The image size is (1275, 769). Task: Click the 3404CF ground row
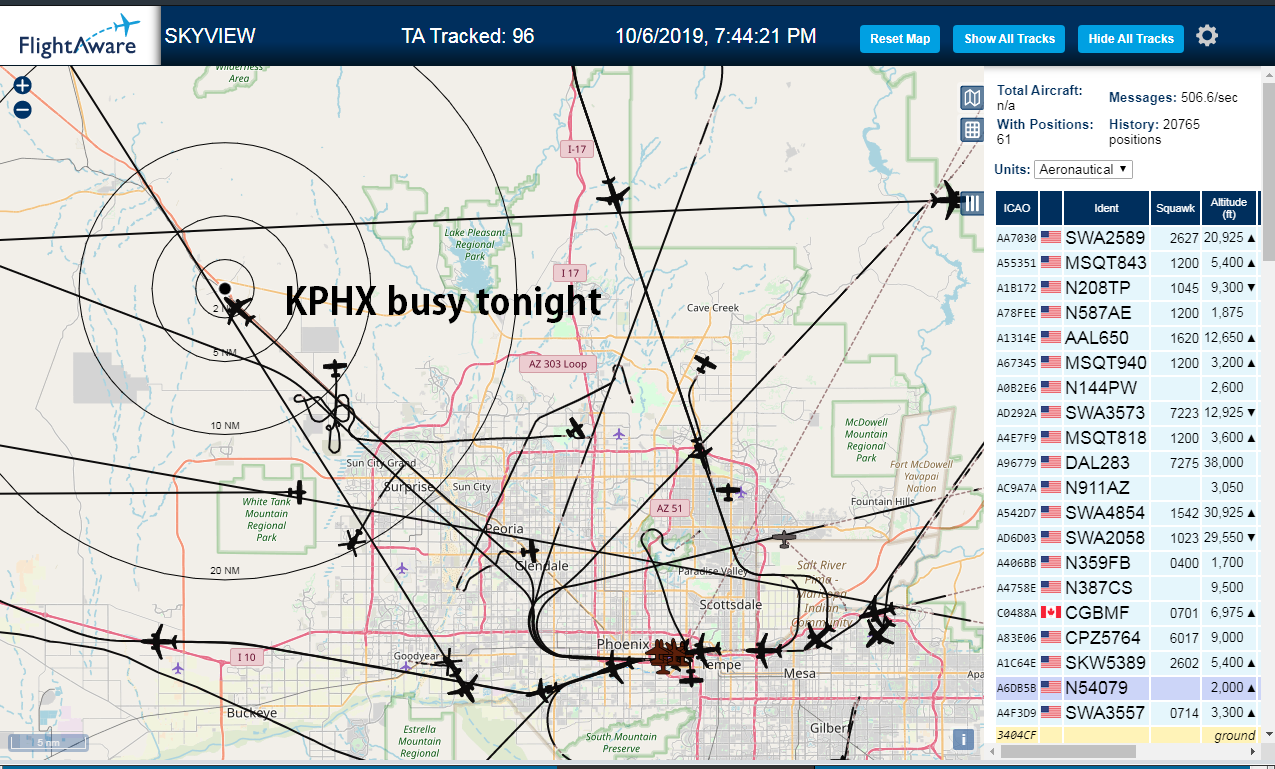pos(1127,735)
